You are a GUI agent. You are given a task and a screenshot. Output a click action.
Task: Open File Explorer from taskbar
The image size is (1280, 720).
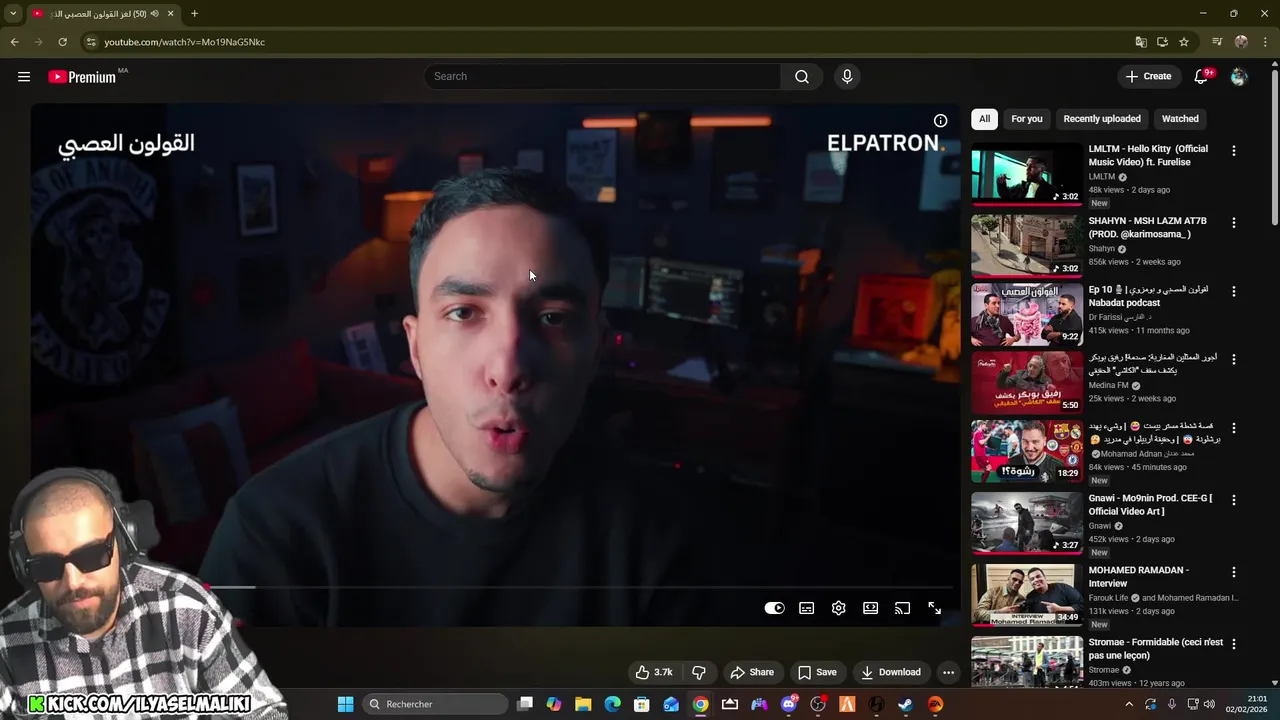583,704
